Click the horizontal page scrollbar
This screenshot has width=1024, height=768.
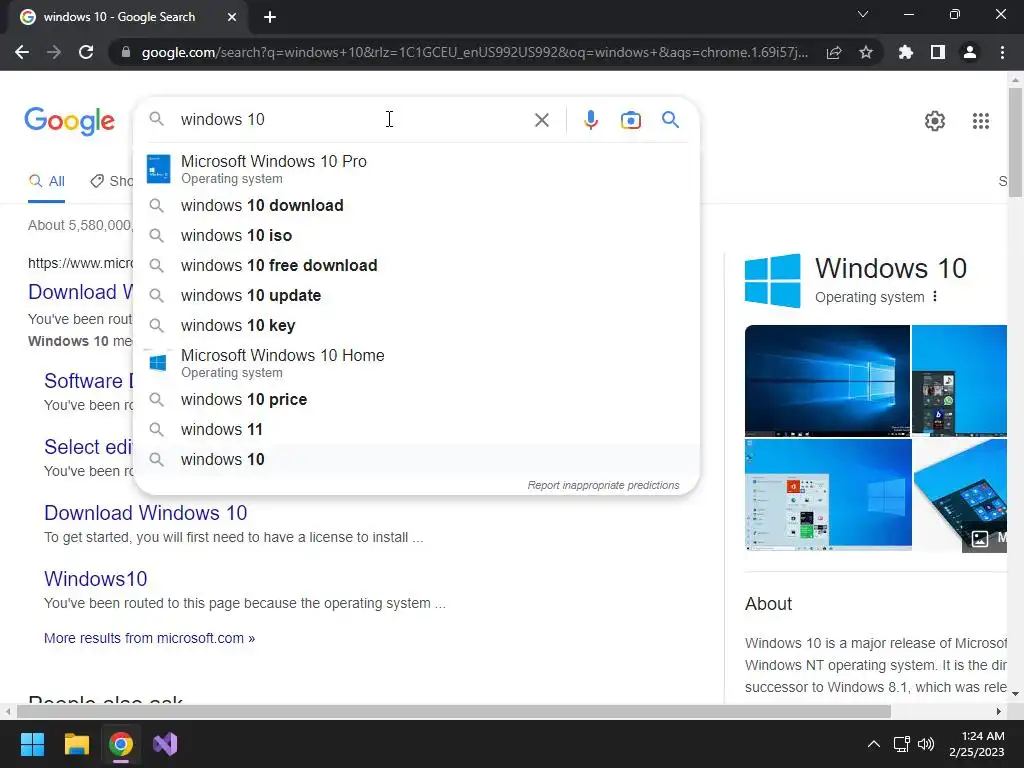[454, 711]
